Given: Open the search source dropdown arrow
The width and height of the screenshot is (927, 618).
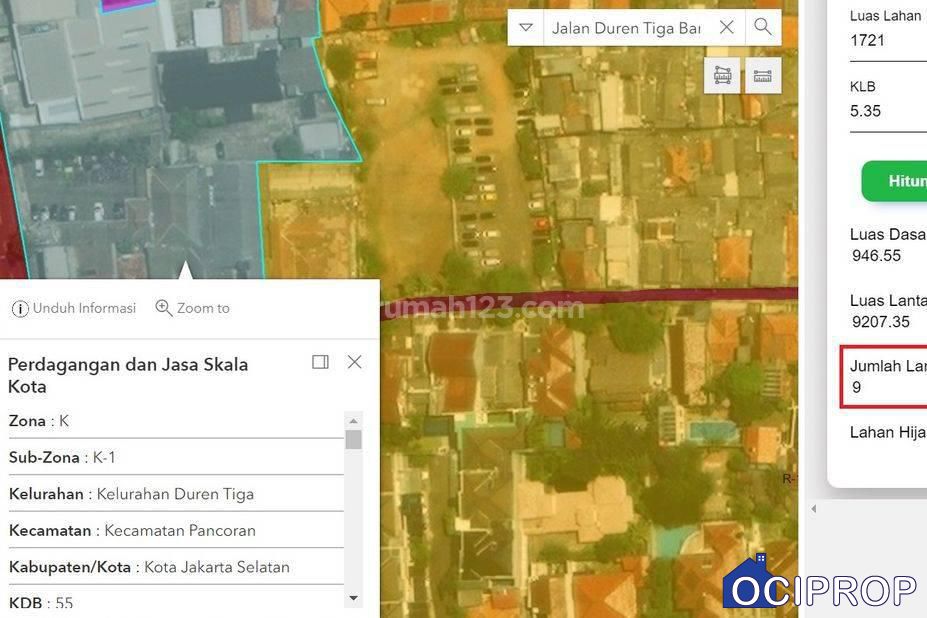Looking at the screenshot, I should coord(526,28).
